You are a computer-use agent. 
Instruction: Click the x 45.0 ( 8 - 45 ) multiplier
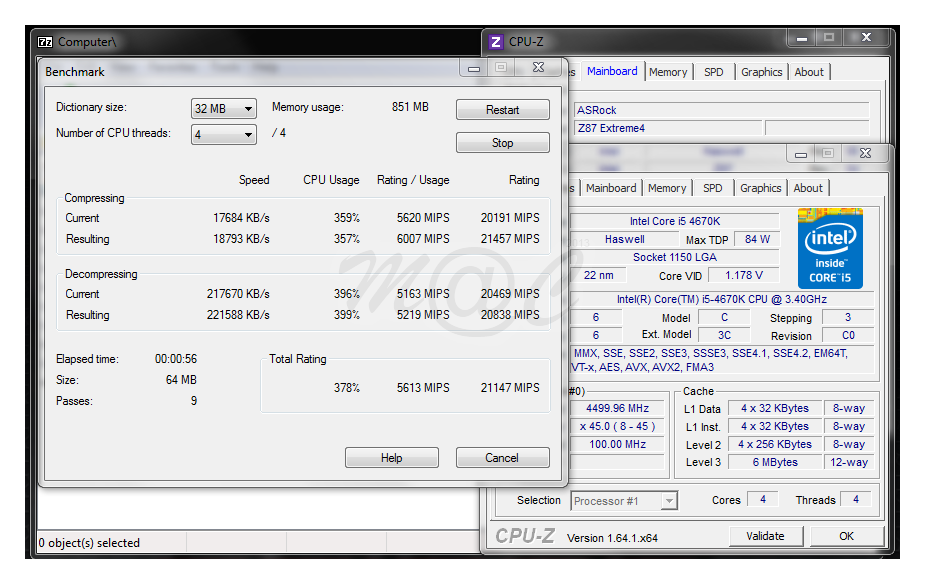617,426
